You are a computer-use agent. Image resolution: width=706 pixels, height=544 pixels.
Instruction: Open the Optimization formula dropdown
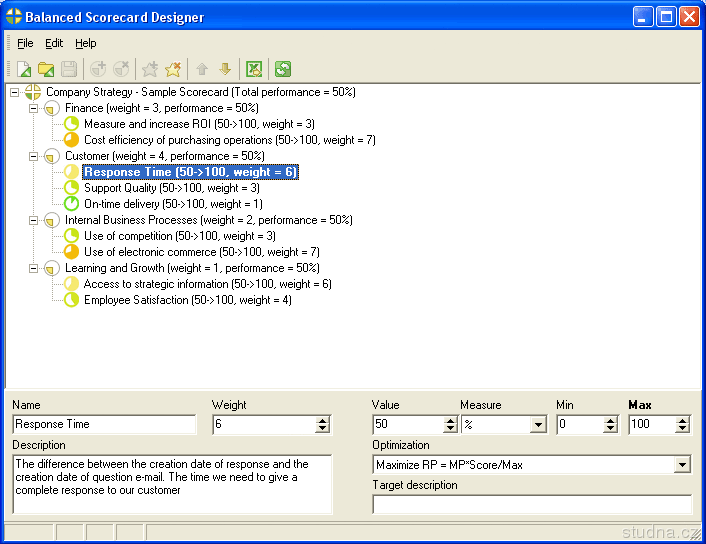point(682,464)
